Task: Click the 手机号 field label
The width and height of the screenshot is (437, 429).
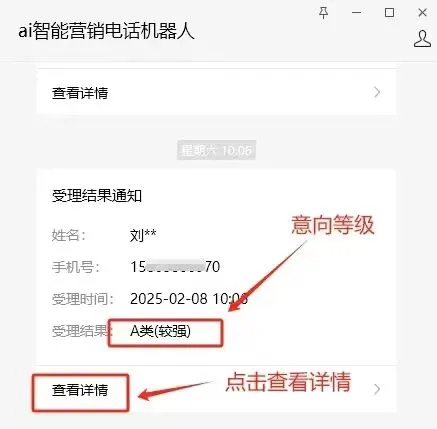Action: pos(76,267)
